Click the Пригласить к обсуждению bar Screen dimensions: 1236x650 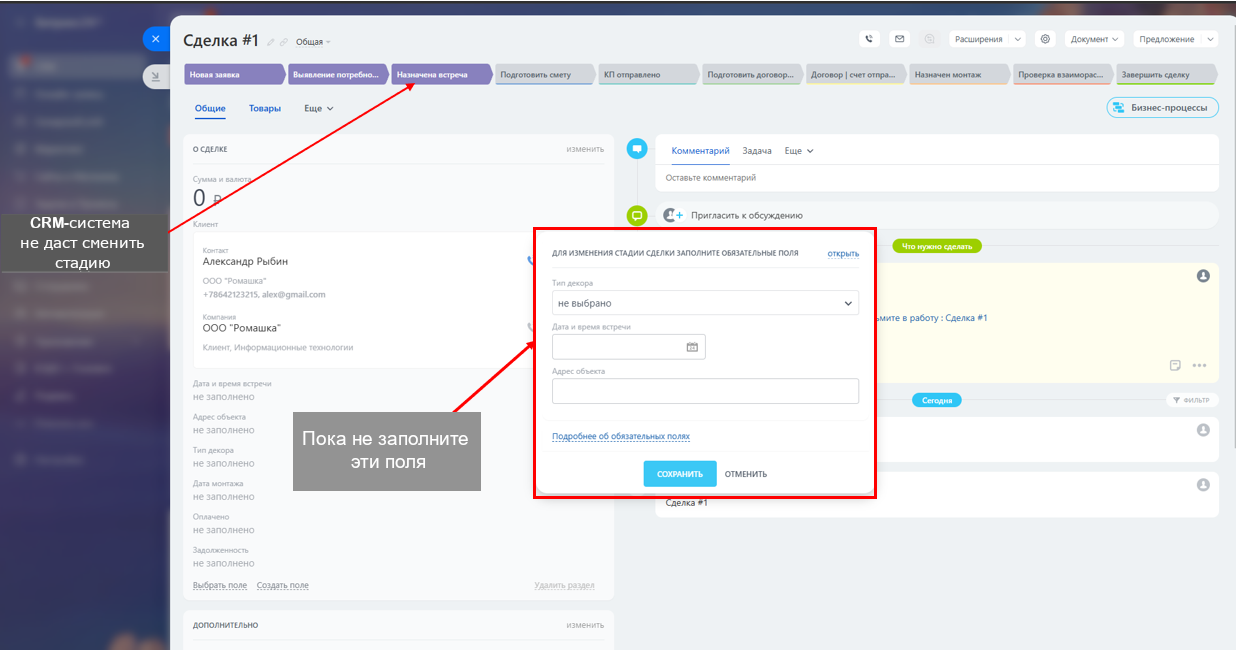pos(937,215)
